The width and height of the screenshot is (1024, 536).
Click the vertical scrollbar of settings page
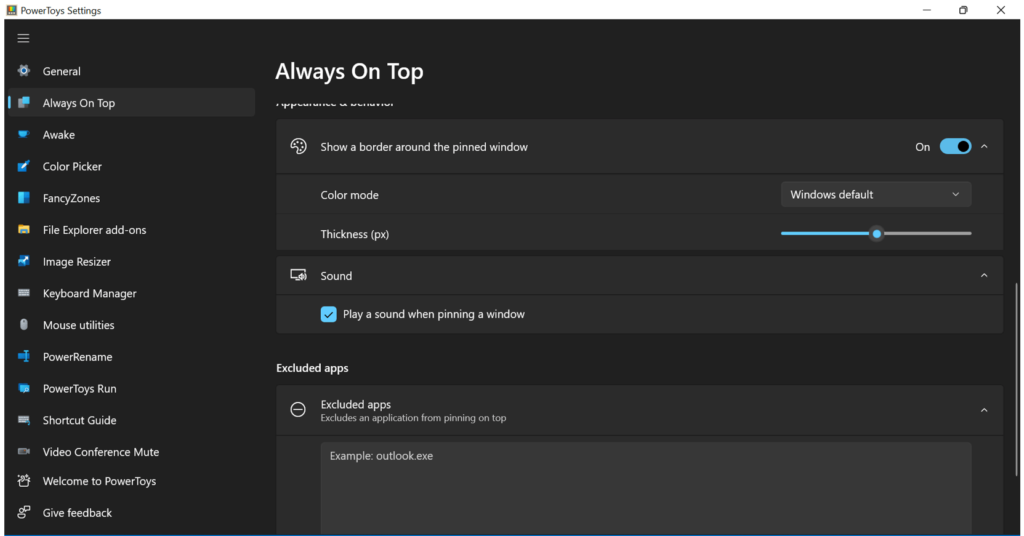(1016, 379)
